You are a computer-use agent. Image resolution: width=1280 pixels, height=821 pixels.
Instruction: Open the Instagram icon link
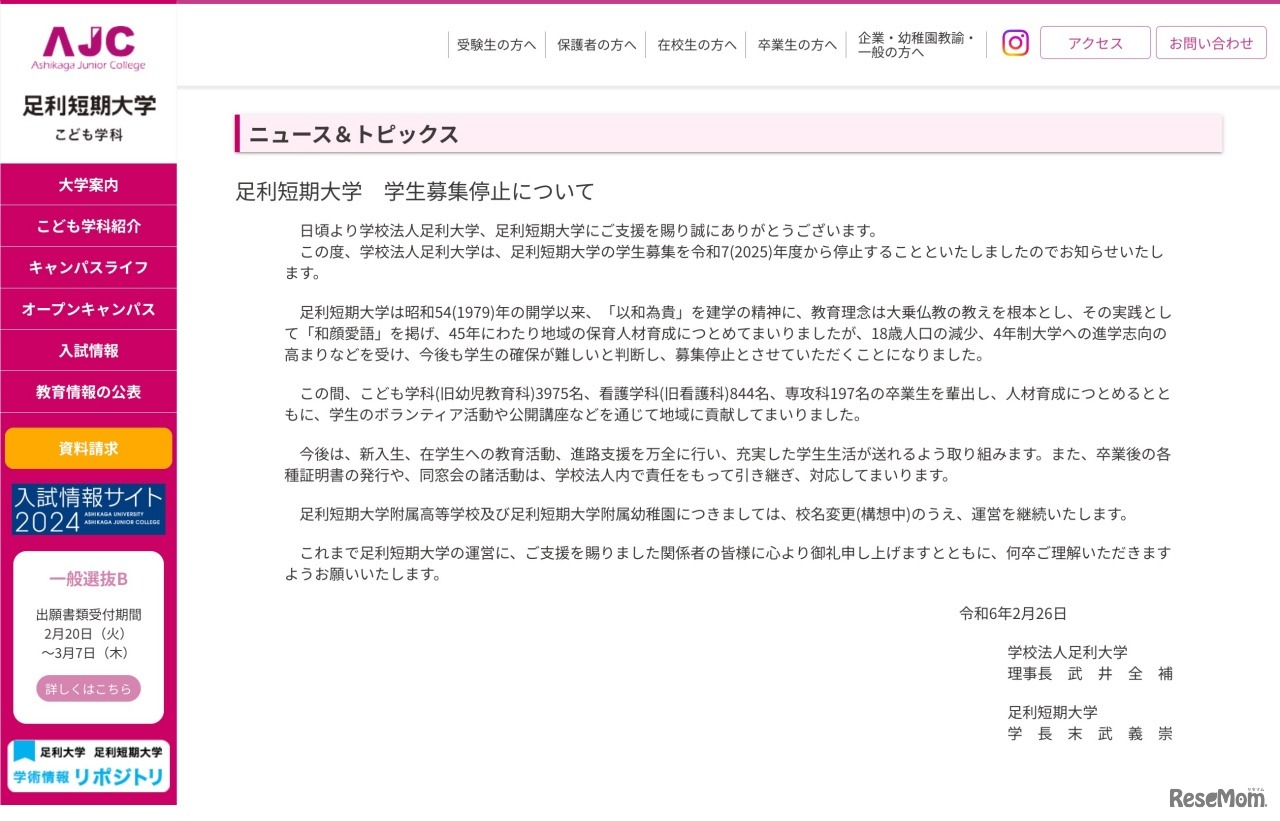tap(1015, 43)
